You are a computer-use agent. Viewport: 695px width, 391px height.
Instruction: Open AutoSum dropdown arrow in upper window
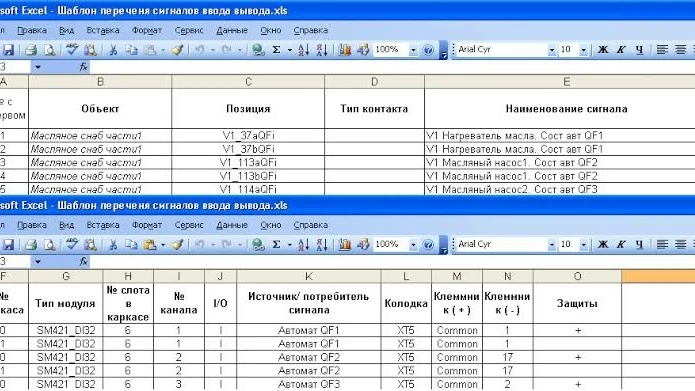(x=289, y=50)
